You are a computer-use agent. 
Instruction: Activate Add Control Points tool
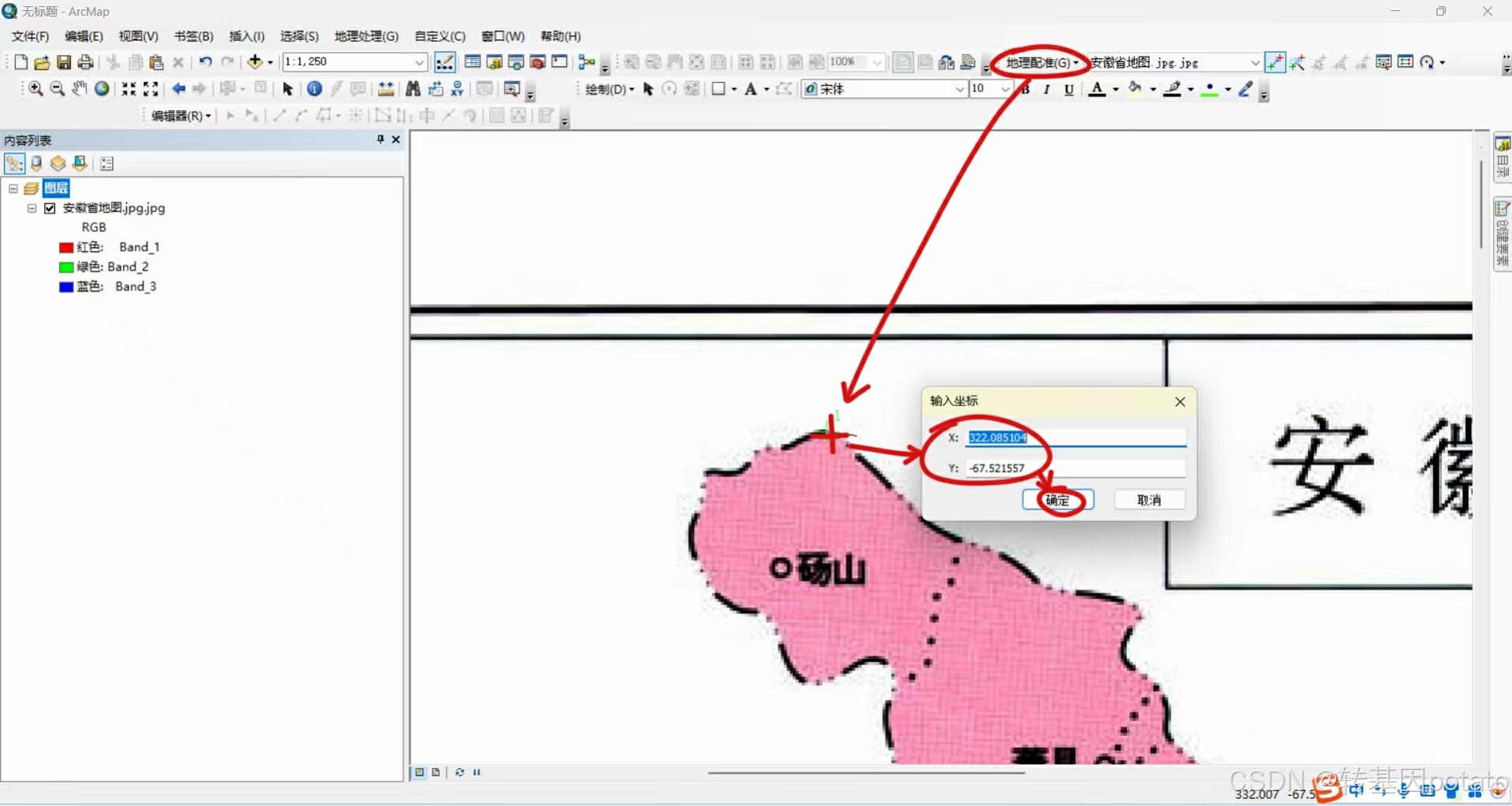tap(1275, 62)
